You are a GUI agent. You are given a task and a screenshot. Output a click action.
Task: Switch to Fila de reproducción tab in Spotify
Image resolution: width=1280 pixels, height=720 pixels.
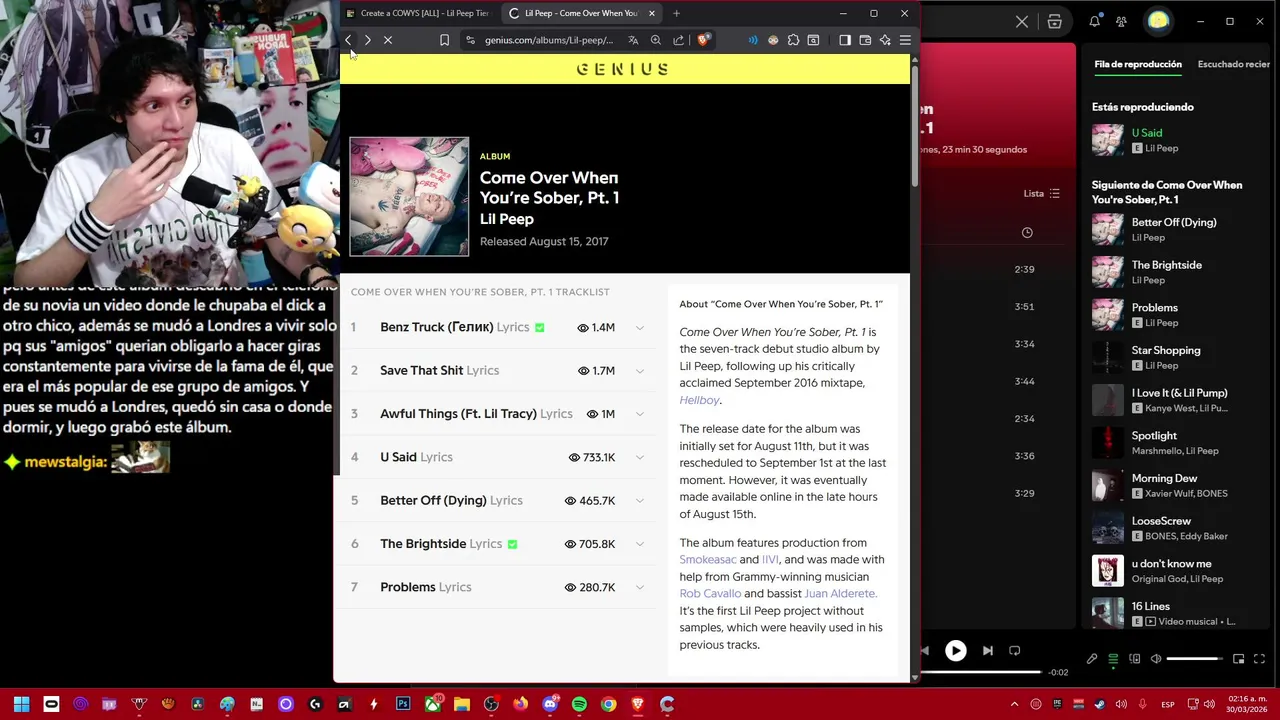click(x=1138, y=64)
